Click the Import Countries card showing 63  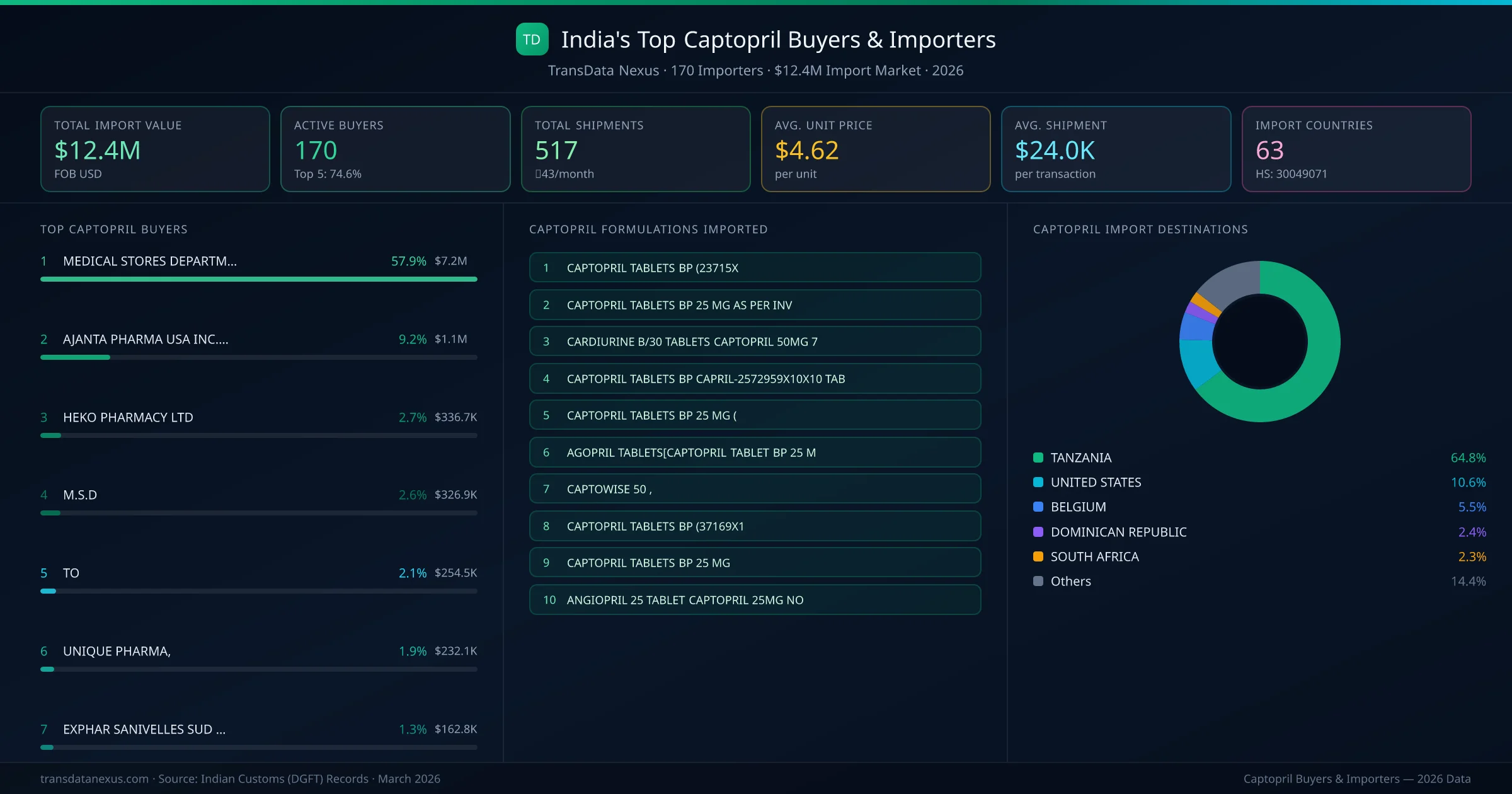(1357, 149)
